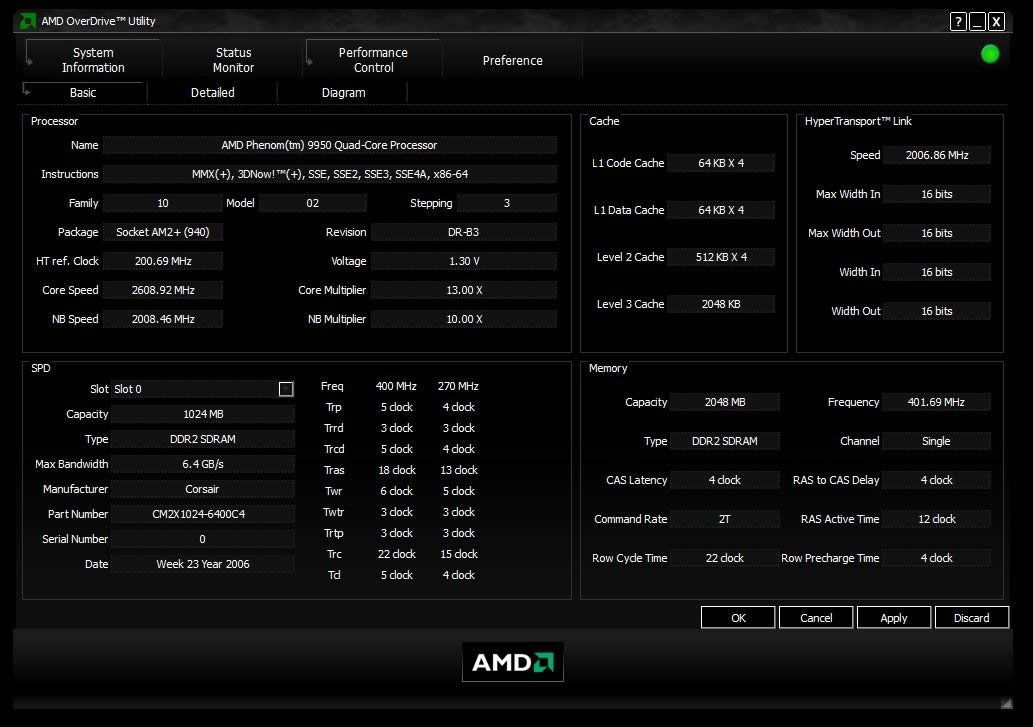This screenshot has width=1033, height=727.
Task: Click the Part Number CM2X1024-6400C4
Action: point(203,514)
